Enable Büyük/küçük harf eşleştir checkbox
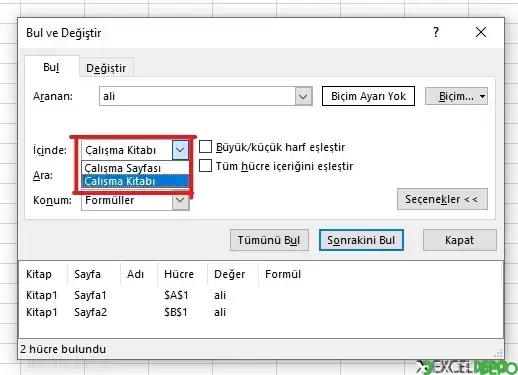 point(205,147)
